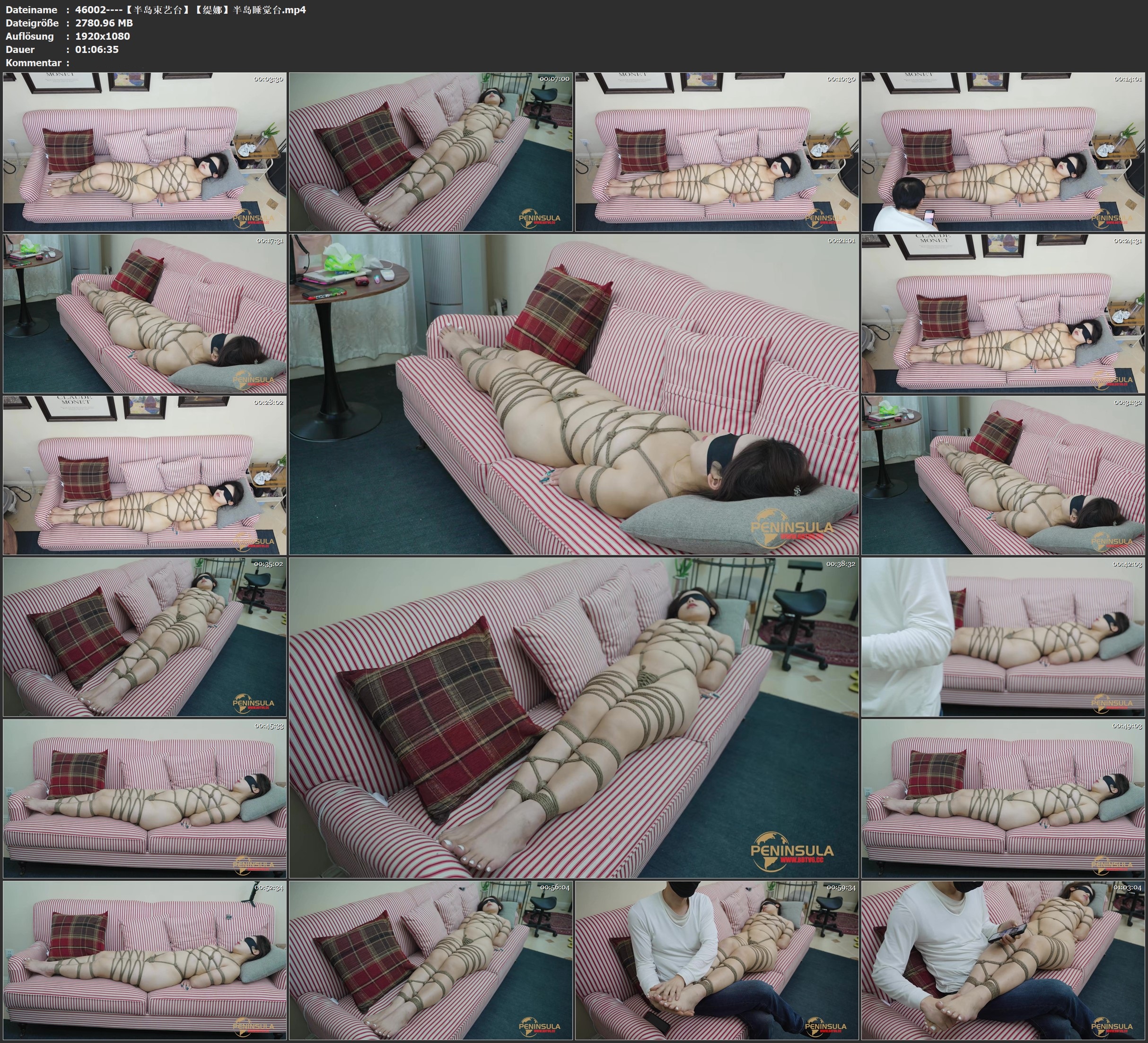This screenshot has width=1148, height=1043.
Task: Click the frame marked 00:14:01
Action: (x=1003, y=151)
